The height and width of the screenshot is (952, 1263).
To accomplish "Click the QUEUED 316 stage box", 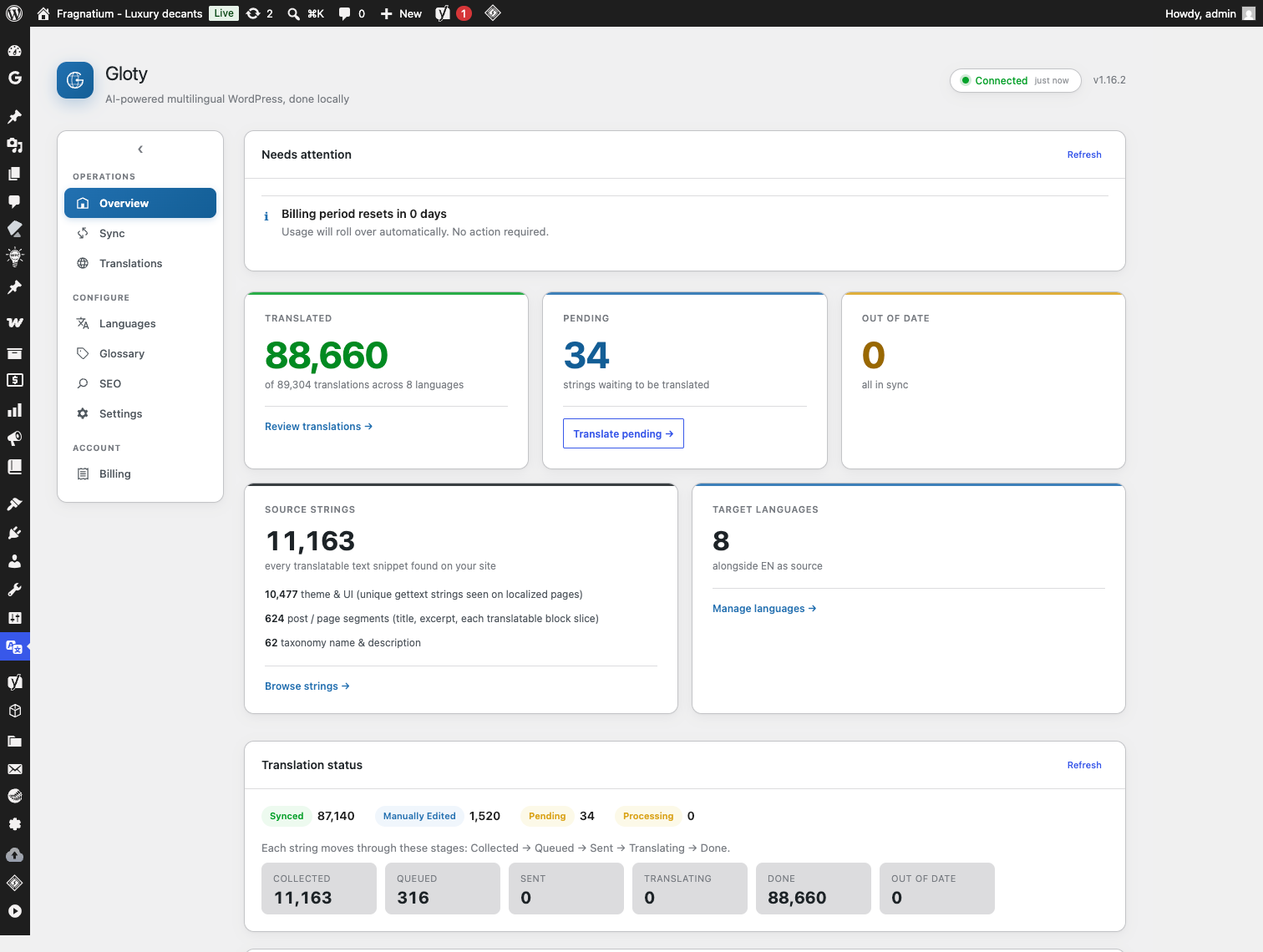I will [x=443, y=889].
